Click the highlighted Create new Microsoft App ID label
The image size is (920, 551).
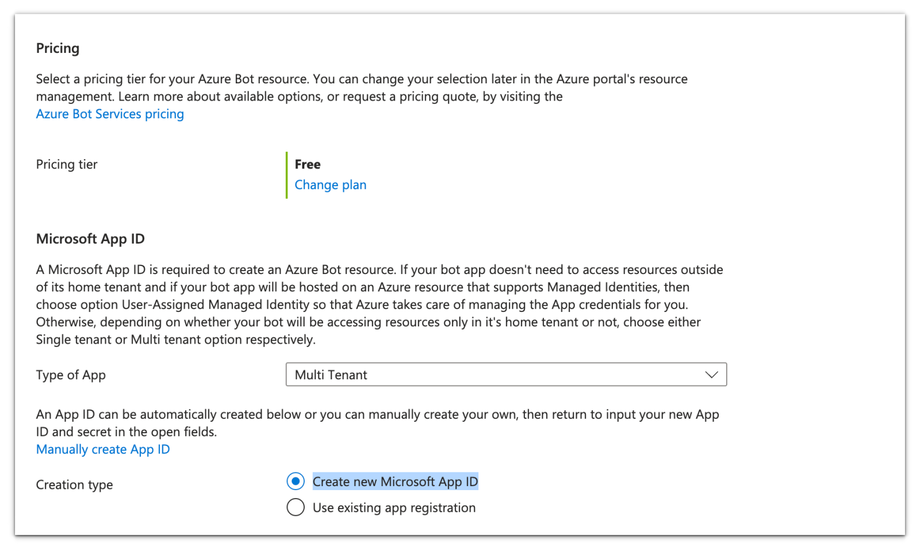[395, 482]
